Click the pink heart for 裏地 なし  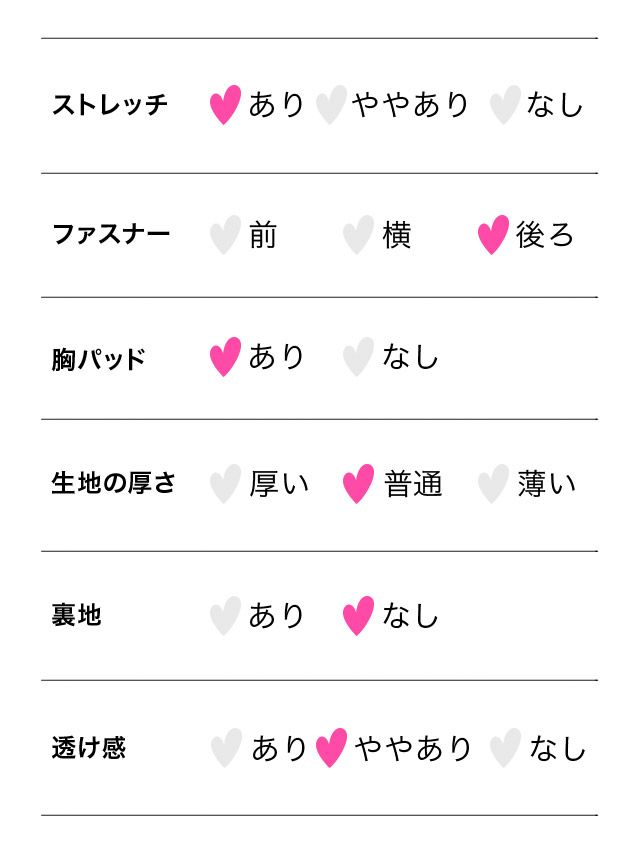[x=358, y=616]
